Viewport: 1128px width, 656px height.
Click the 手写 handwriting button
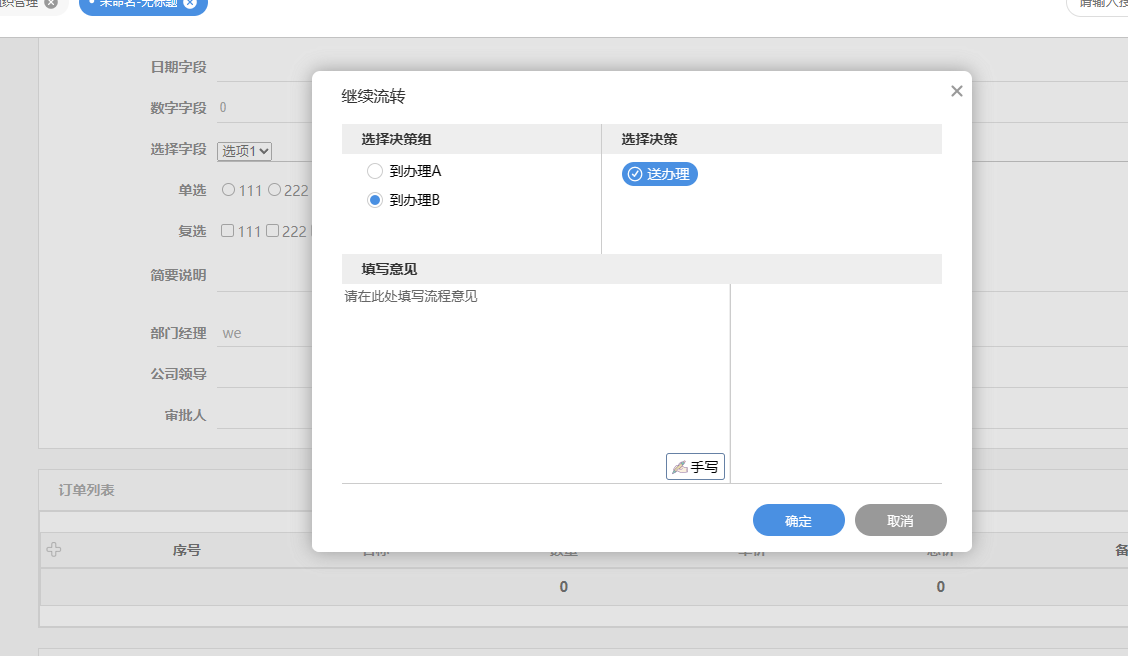tap(695, 467)
